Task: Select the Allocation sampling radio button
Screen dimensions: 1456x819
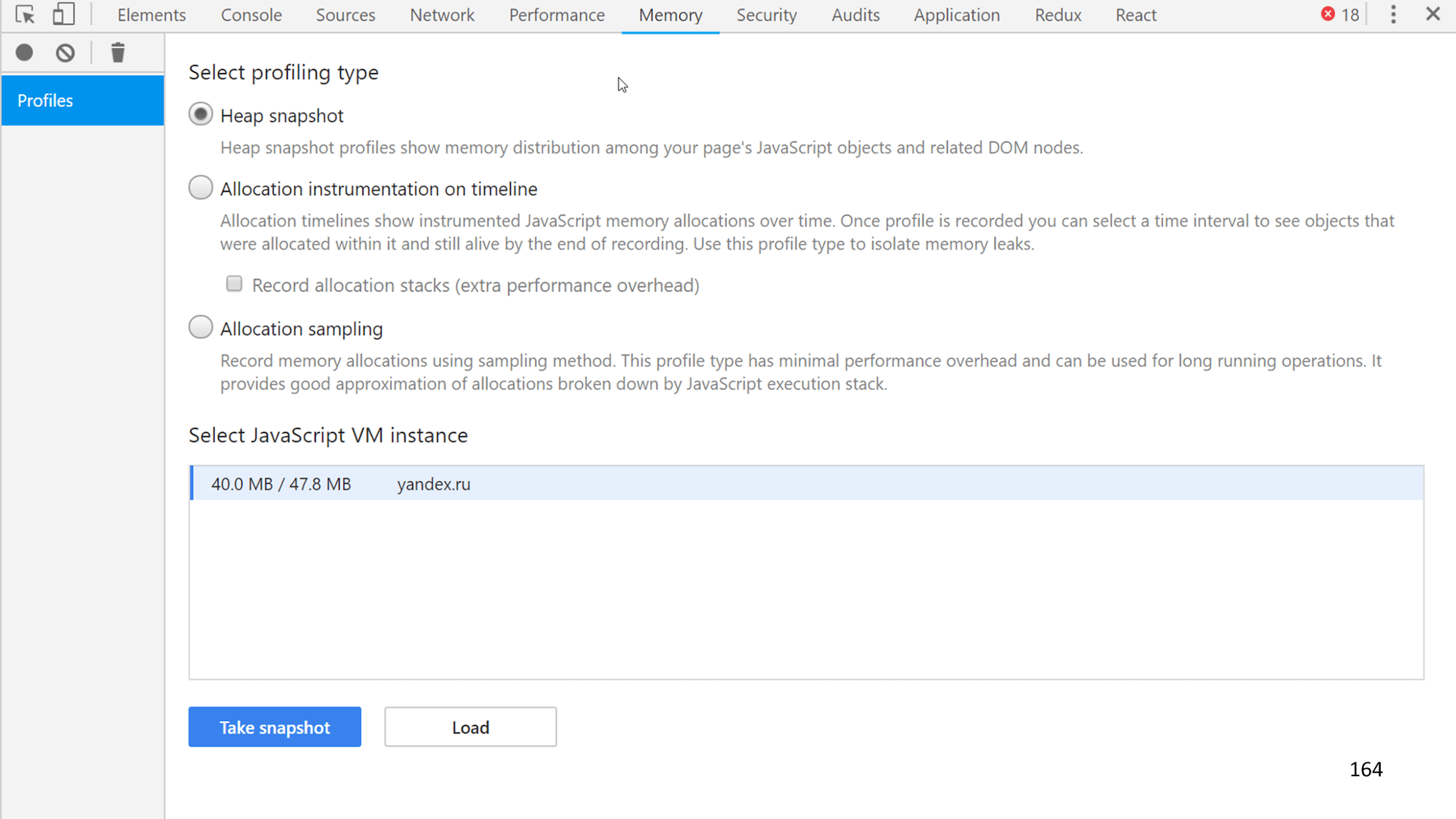Action: tap(201, 327)
